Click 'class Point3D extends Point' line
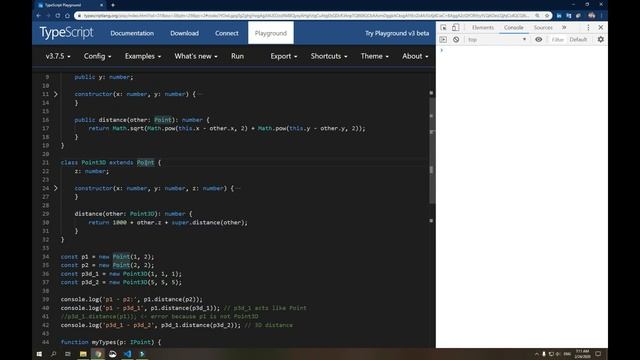Screen dimensions: 640x360 click(x=111, y=163)
